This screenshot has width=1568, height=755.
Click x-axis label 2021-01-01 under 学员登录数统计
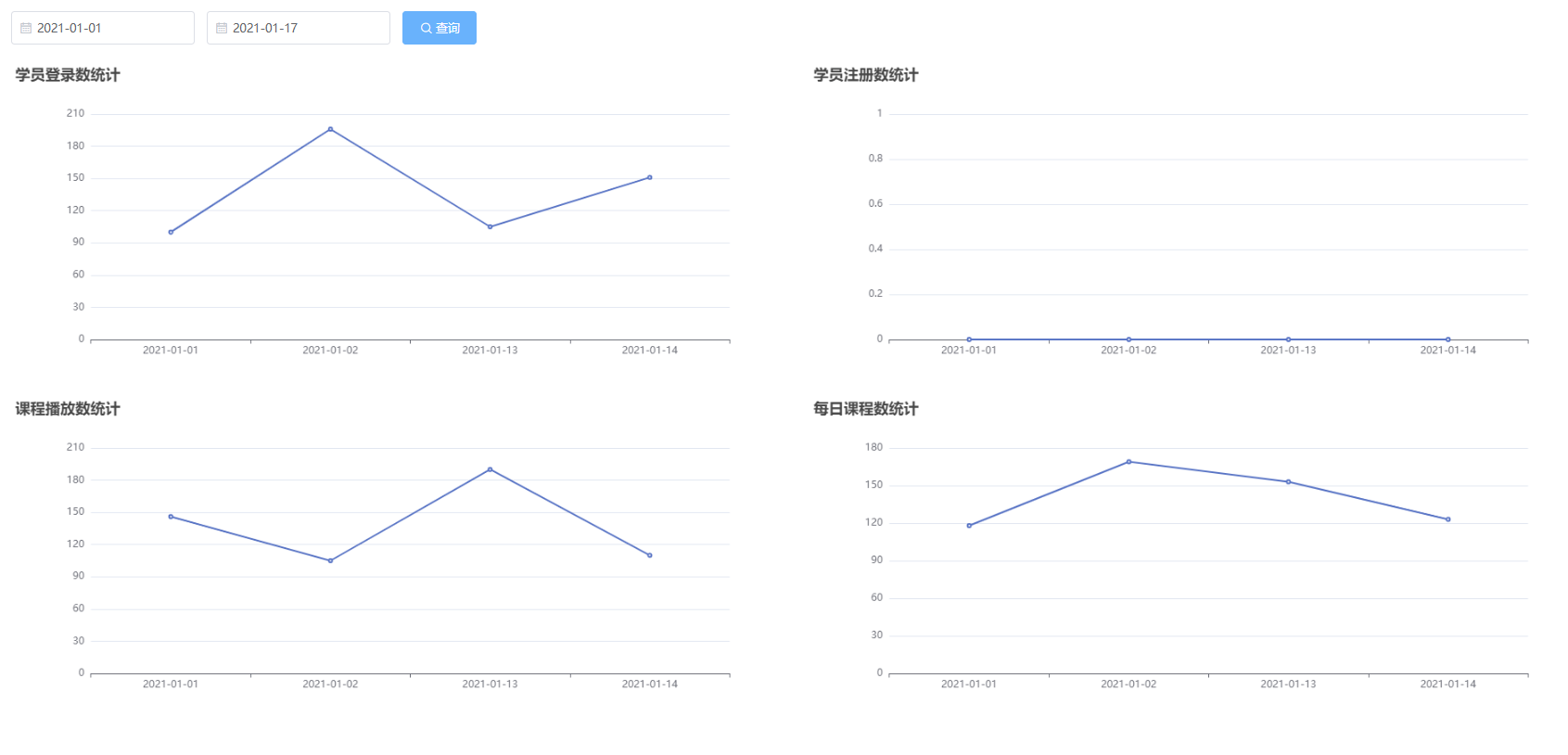[x=171, y=351]
